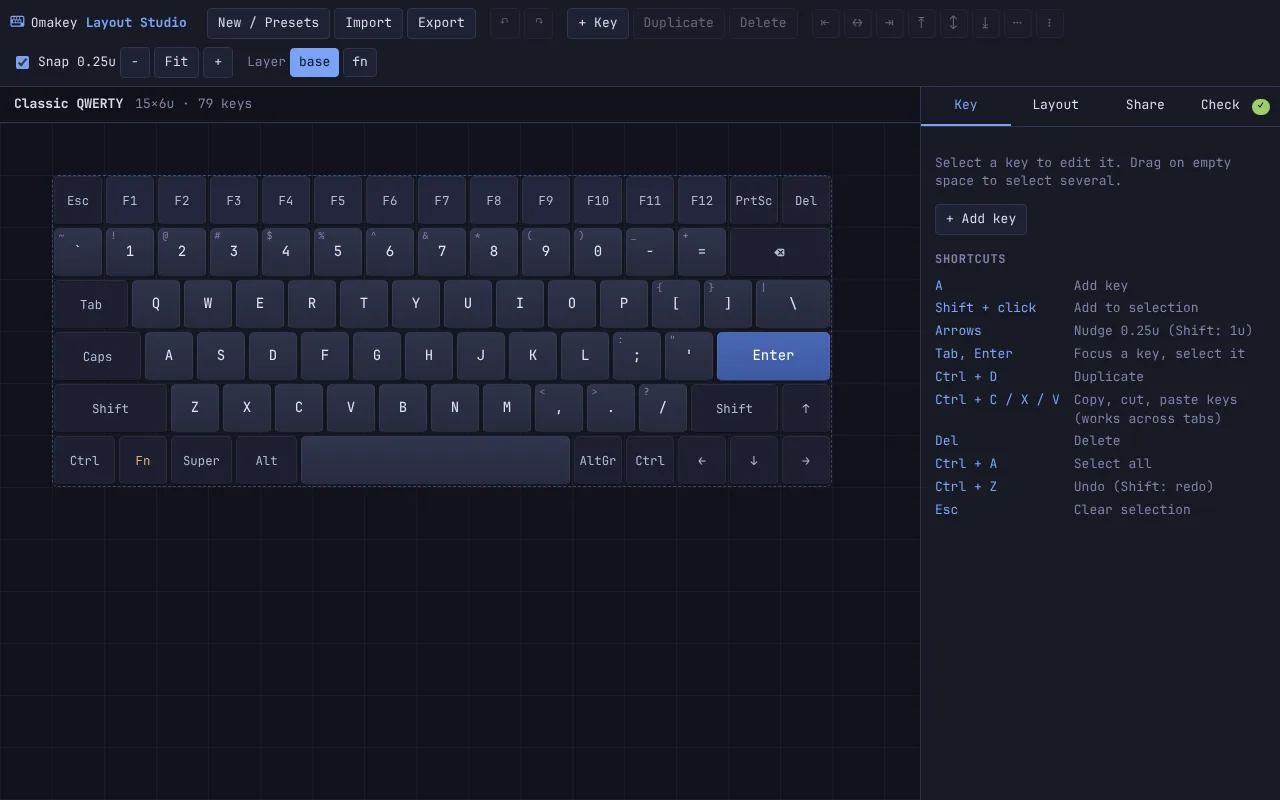Image resolution: width=1280 pixels, height=800 pixels.
Task: Click the green check status badge
Action: [x=1261, y=106]
